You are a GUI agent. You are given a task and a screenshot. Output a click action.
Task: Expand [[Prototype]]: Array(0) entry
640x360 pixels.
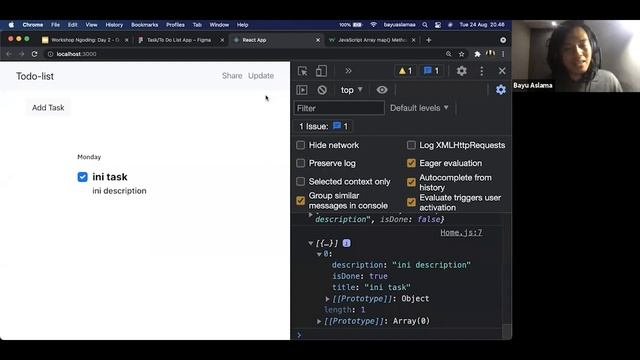[319, 322]
